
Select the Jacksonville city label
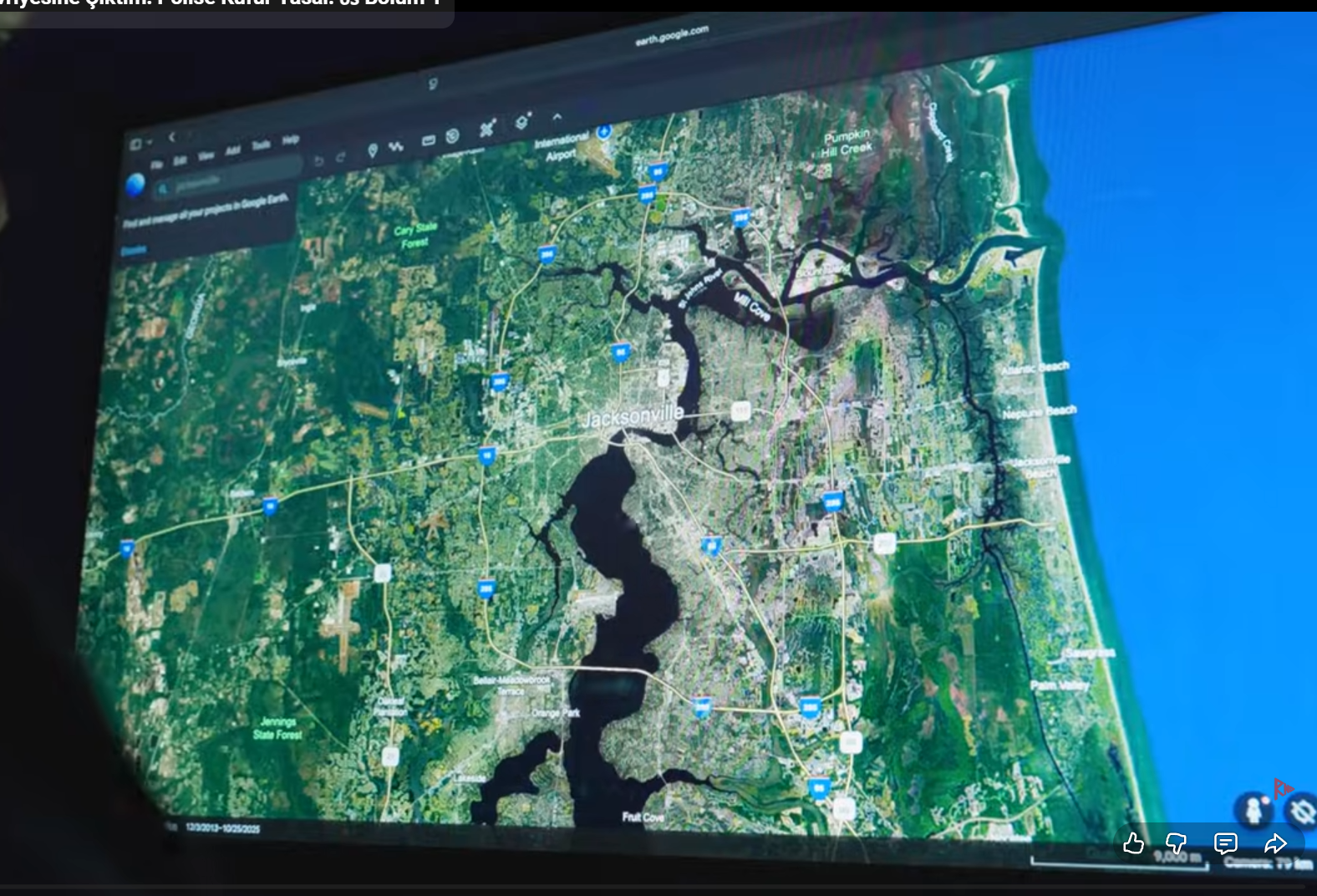click(x=633, y=416)
